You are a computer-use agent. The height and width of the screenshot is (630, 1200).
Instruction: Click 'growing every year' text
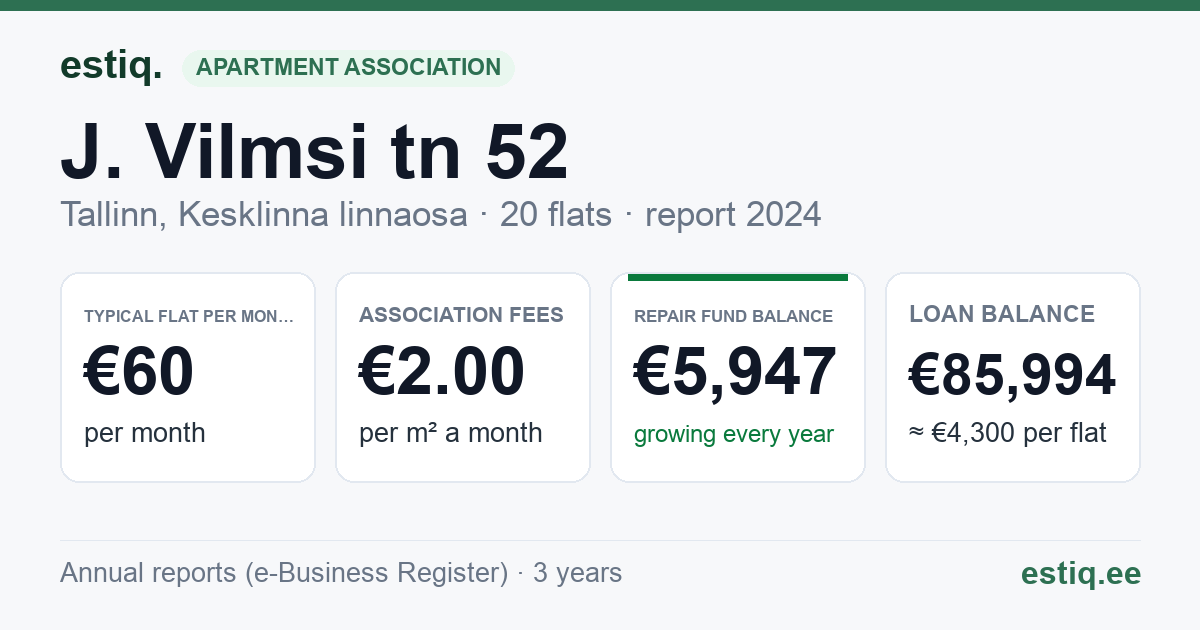[734, 435]
